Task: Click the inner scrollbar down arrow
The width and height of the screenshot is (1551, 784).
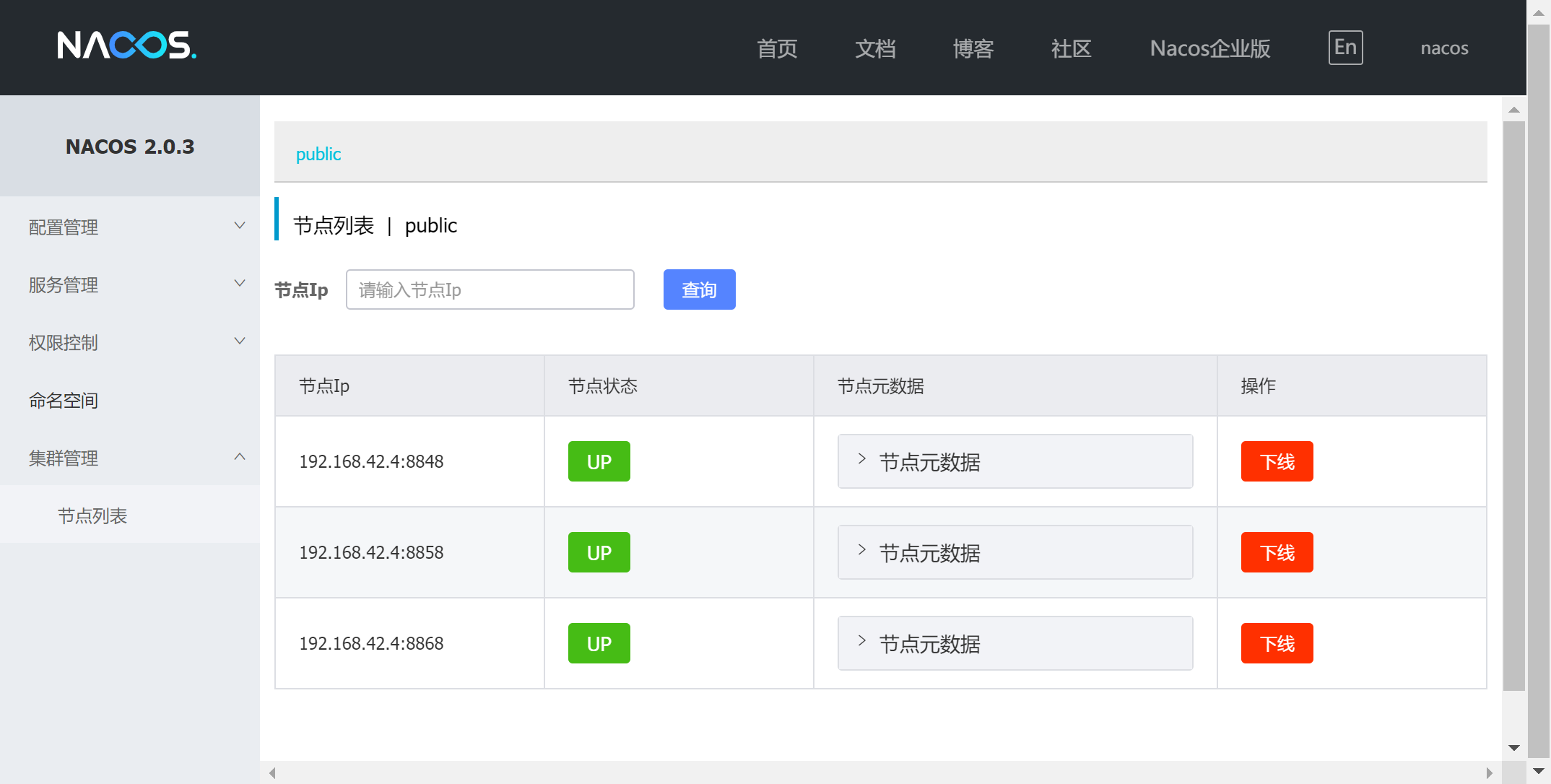Action: tap(1514, 748)
